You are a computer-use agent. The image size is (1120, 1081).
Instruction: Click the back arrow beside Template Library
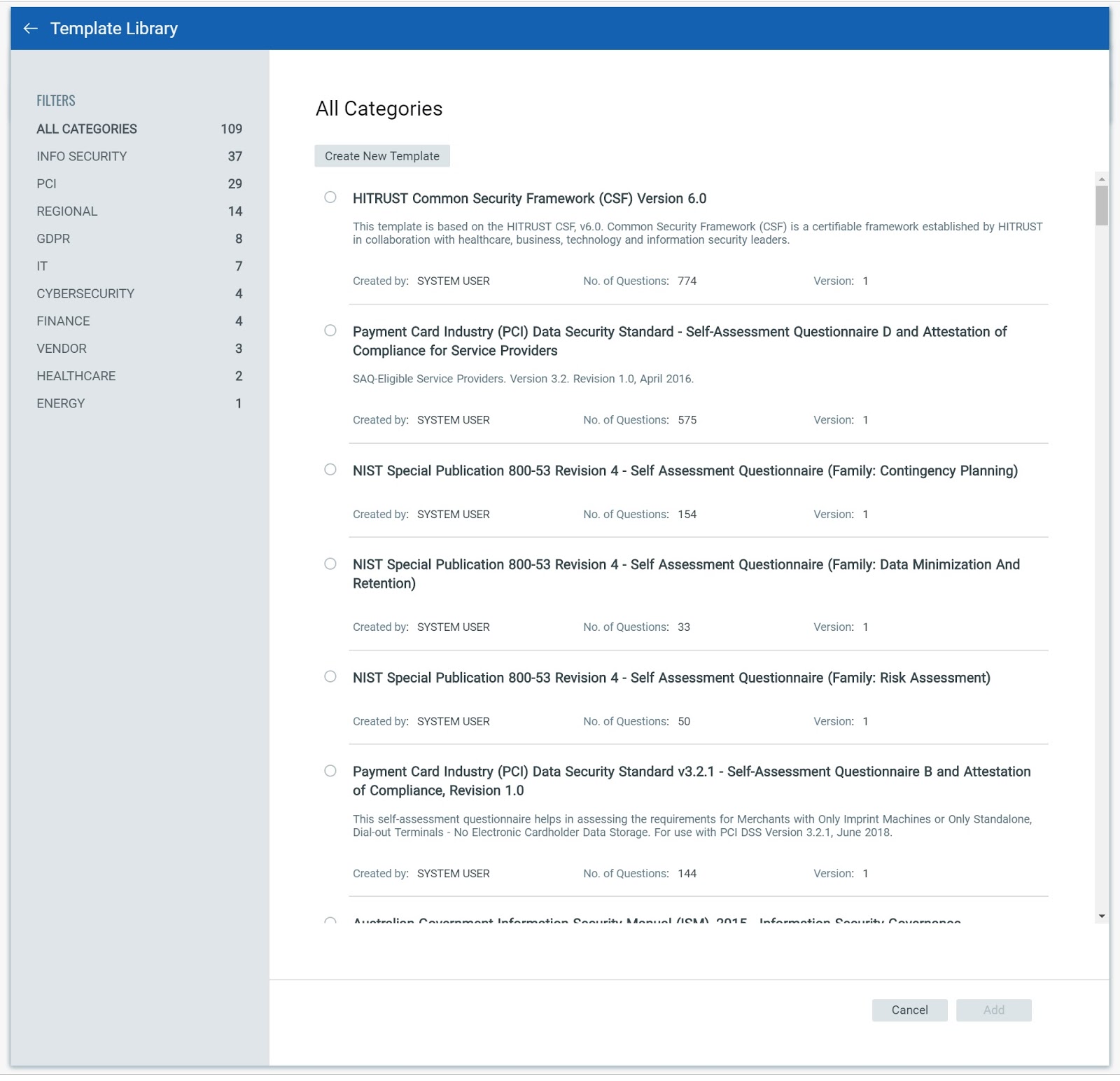[x=30, y=29]
